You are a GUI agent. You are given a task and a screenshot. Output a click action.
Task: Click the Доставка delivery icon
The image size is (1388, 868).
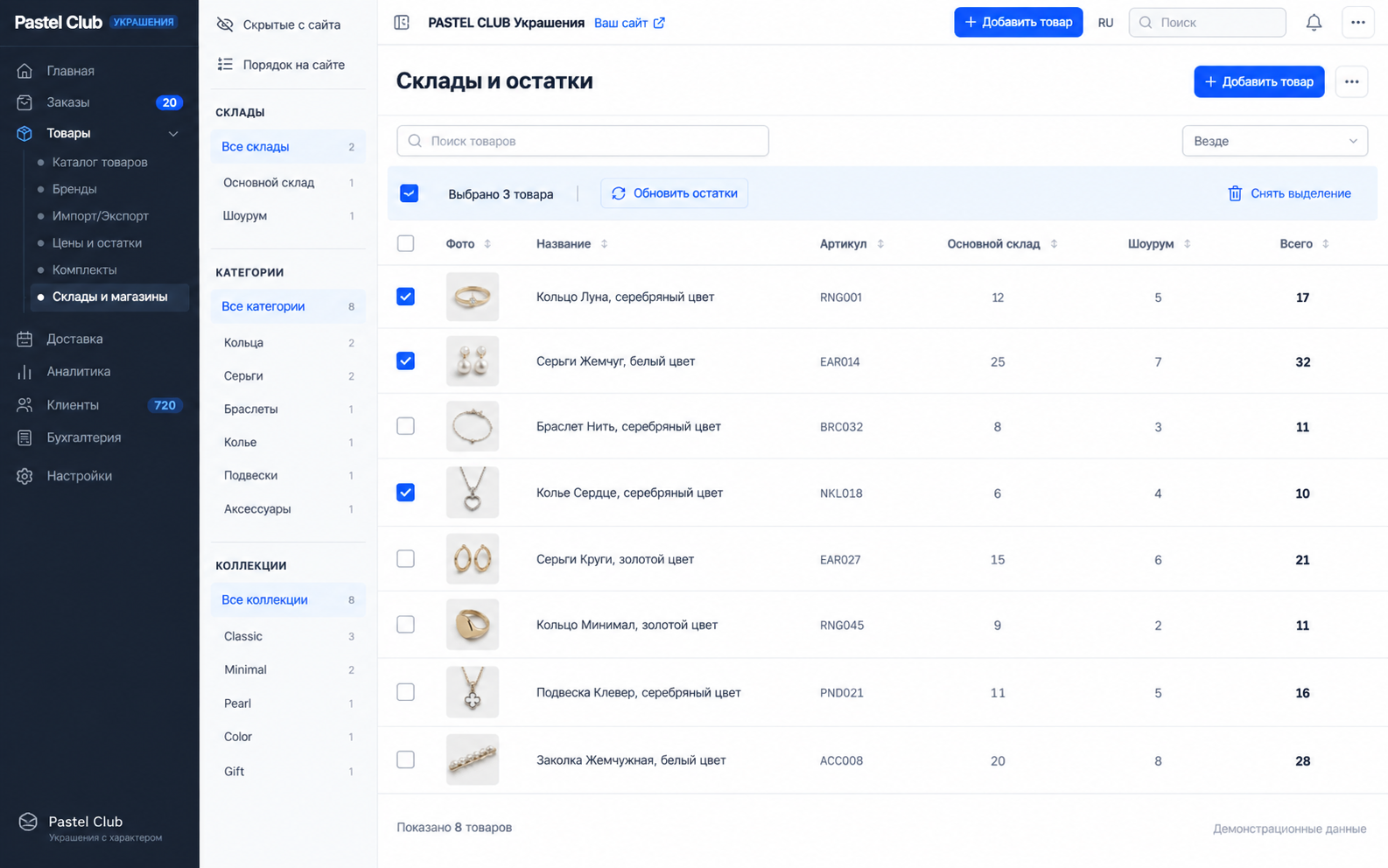click(25, 339)
